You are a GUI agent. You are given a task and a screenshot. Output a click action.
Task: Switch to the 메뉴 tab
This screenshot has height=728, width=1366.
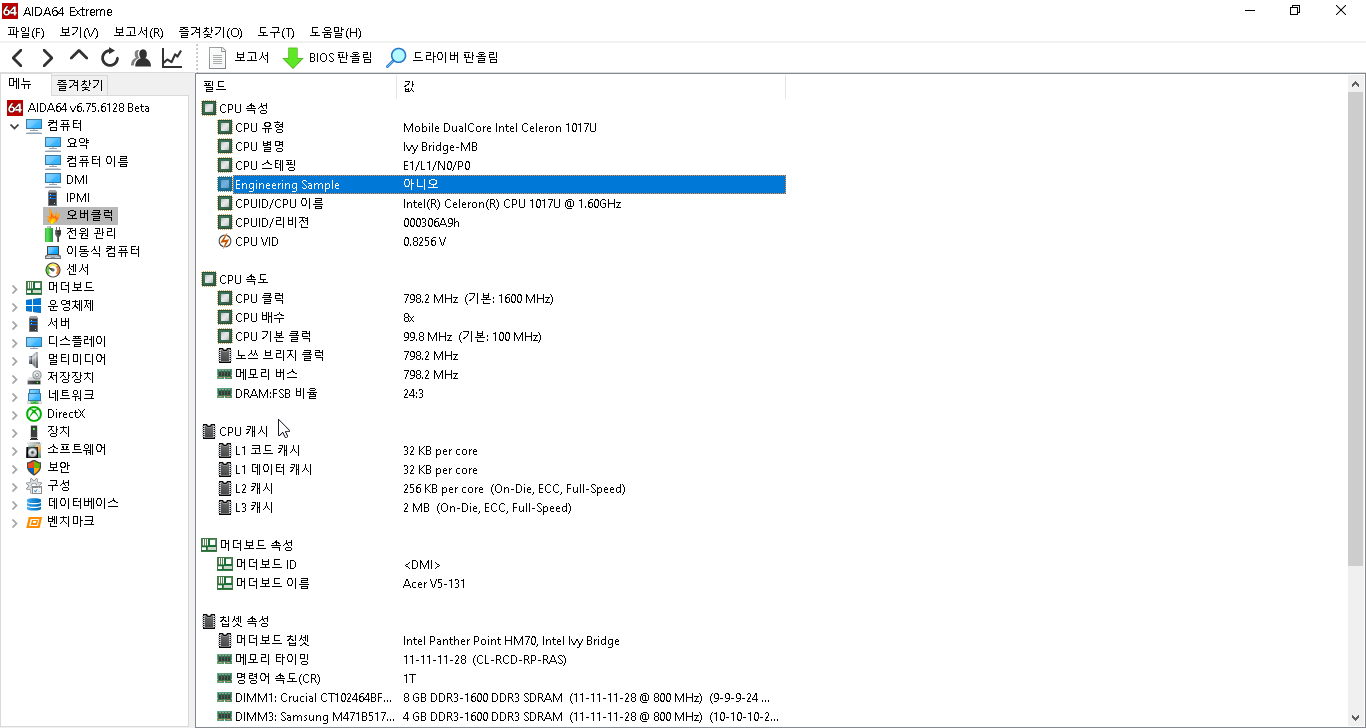click(x=21, y=85)
